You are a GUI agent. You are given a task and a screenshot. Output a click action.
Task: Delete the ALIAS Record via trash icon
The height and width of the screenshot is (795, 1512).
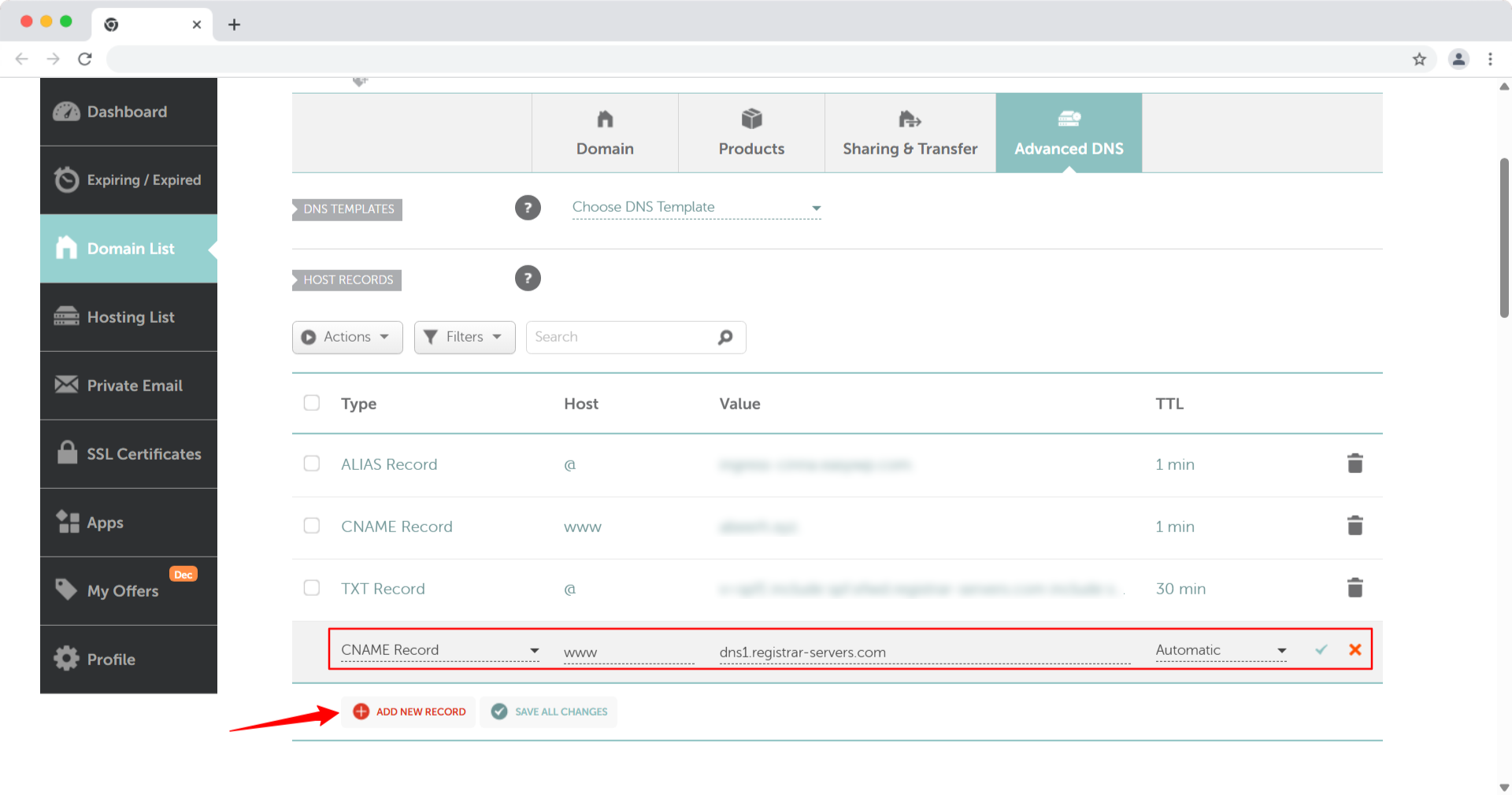(1354, 464)
